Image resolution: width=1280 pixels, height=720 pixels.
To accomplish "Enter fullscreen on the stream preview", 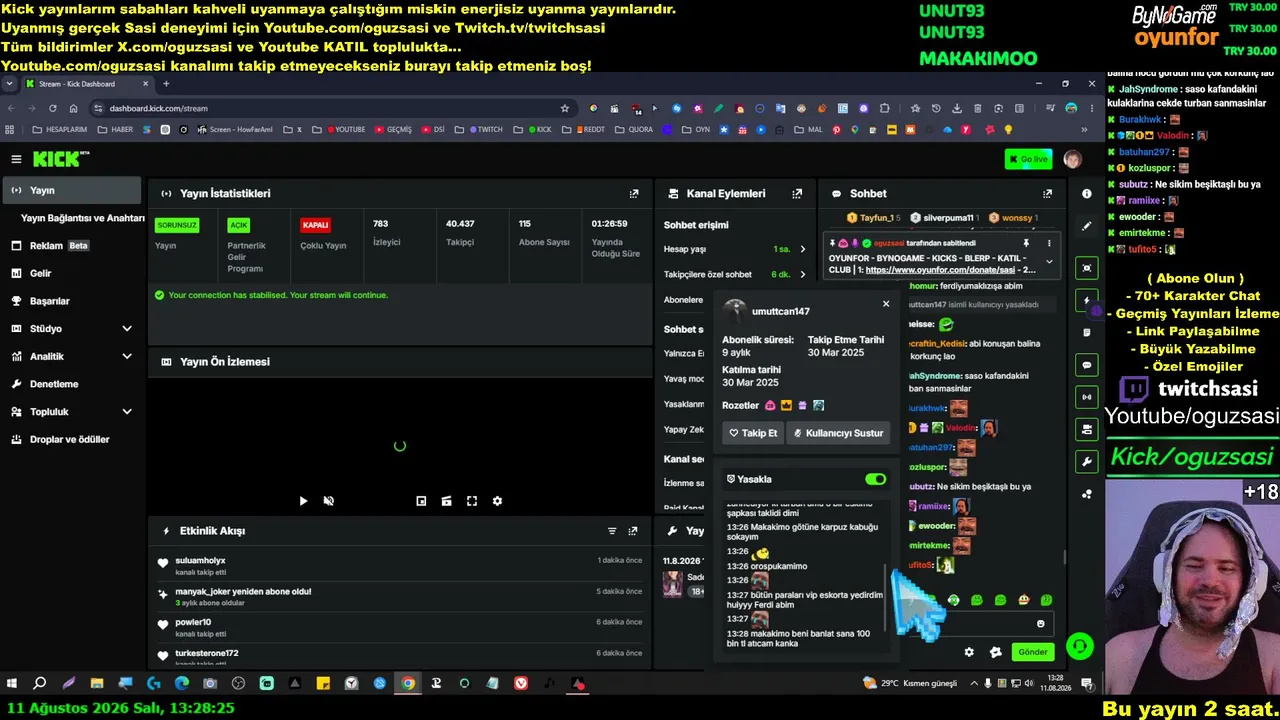I will point(472,501).
